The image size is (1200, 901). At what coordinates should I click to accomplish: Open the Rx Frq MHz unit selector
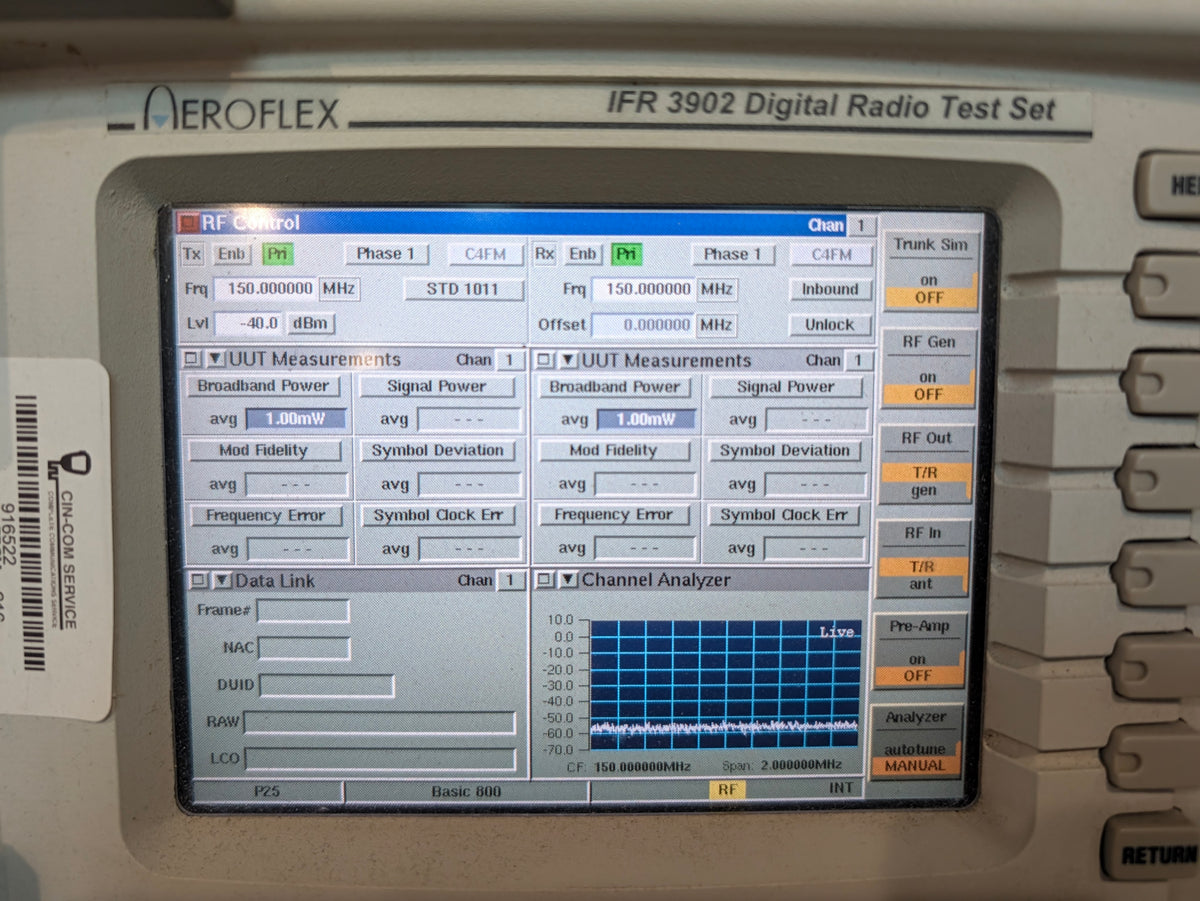click(717, 289)
